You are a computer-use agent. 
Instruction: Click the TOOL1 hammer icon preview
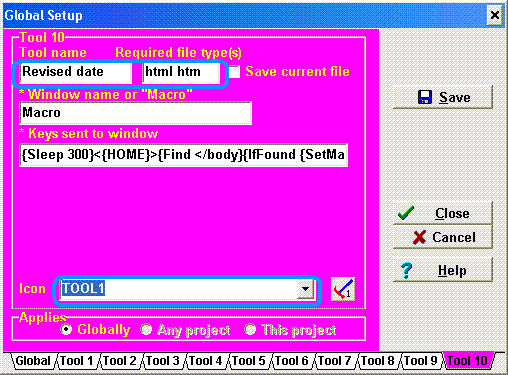(343, 289)
